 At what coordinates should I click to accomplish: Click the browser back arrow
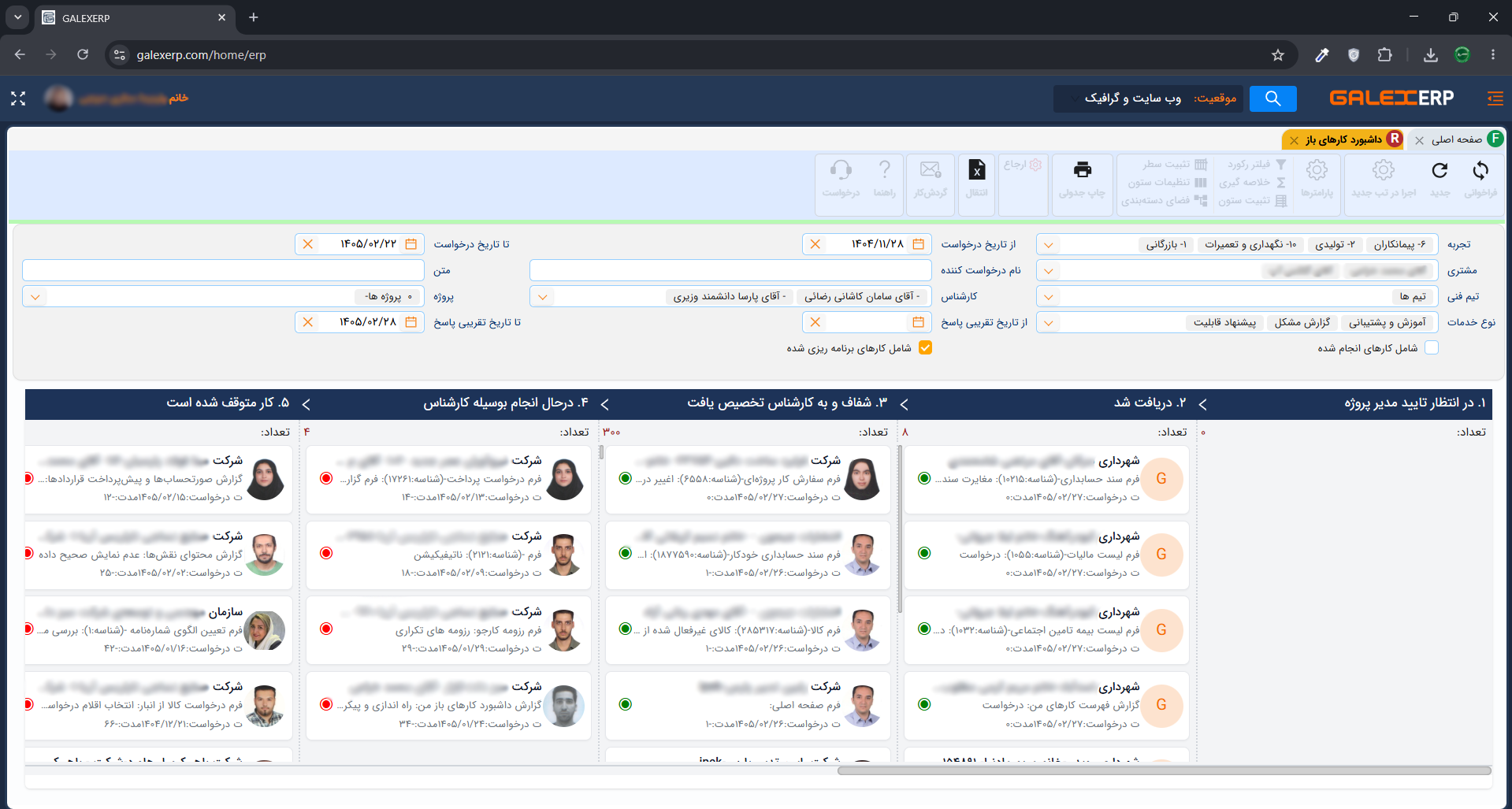point(20,54)
